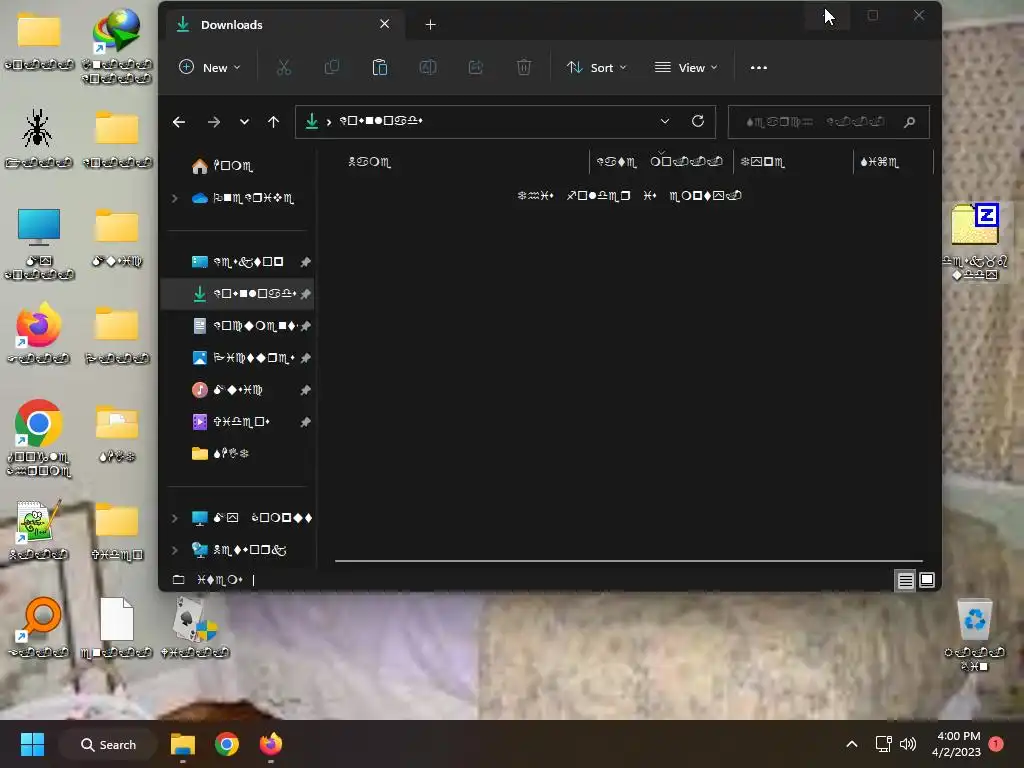Go back with the left arrow
Screen dimensions: 1024x768
179,122
